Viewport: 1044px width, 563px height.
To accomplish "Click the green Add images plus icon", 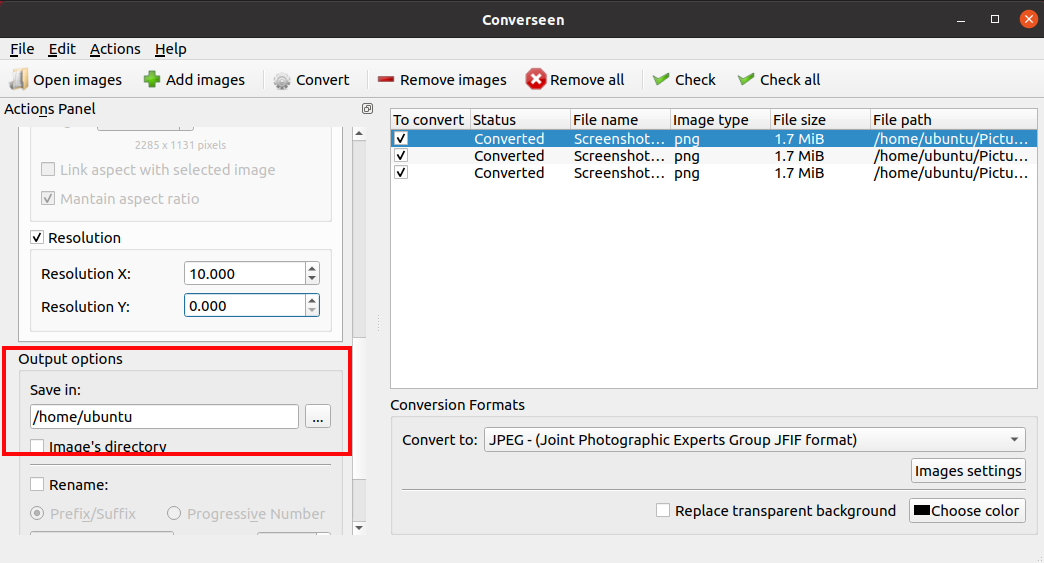I will [x=152, y=79].
